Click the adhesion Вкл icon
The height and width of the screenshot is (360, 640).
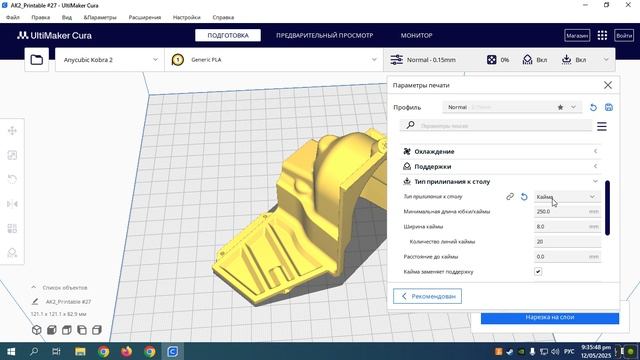pos(566,60)
